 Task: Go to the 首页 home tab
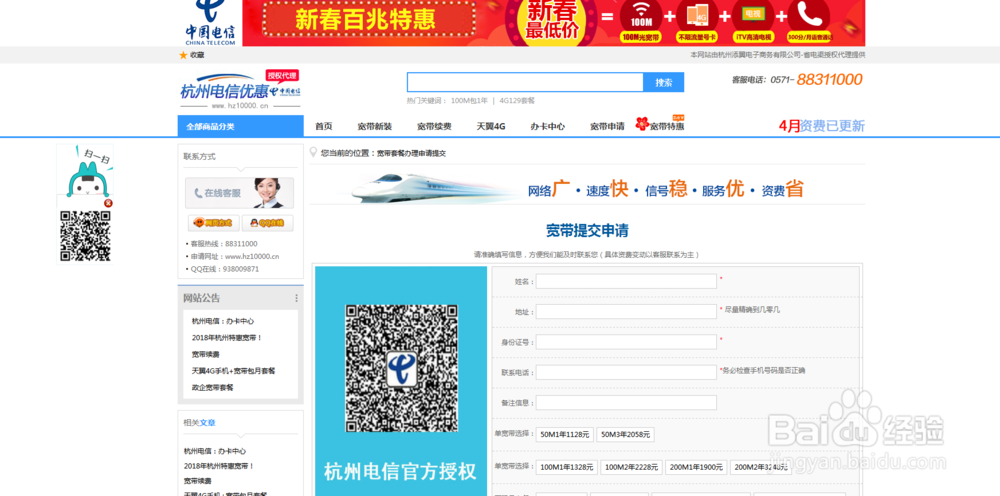coord(323,126)
